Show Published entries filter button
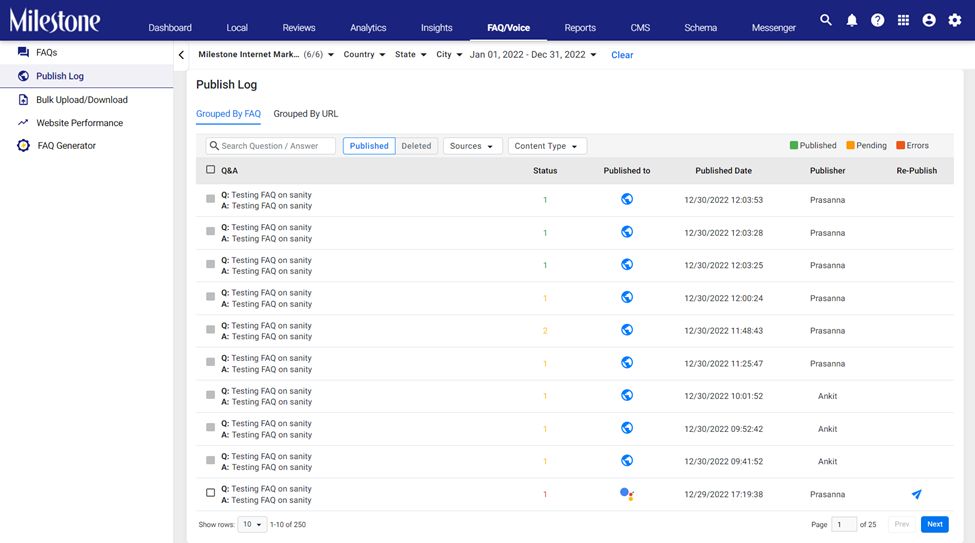This screenshot has width=975, height=543. point(369,146)
